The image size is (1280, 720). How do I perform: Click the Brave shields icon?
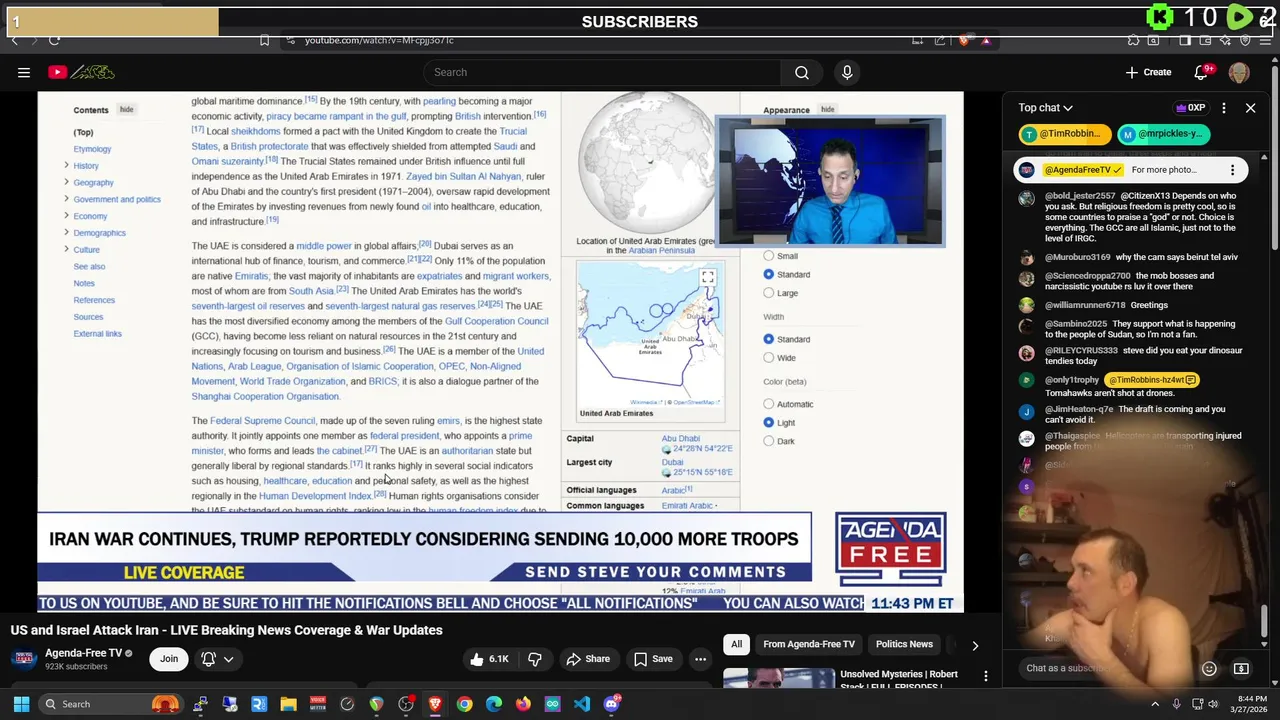click(963, 40)
